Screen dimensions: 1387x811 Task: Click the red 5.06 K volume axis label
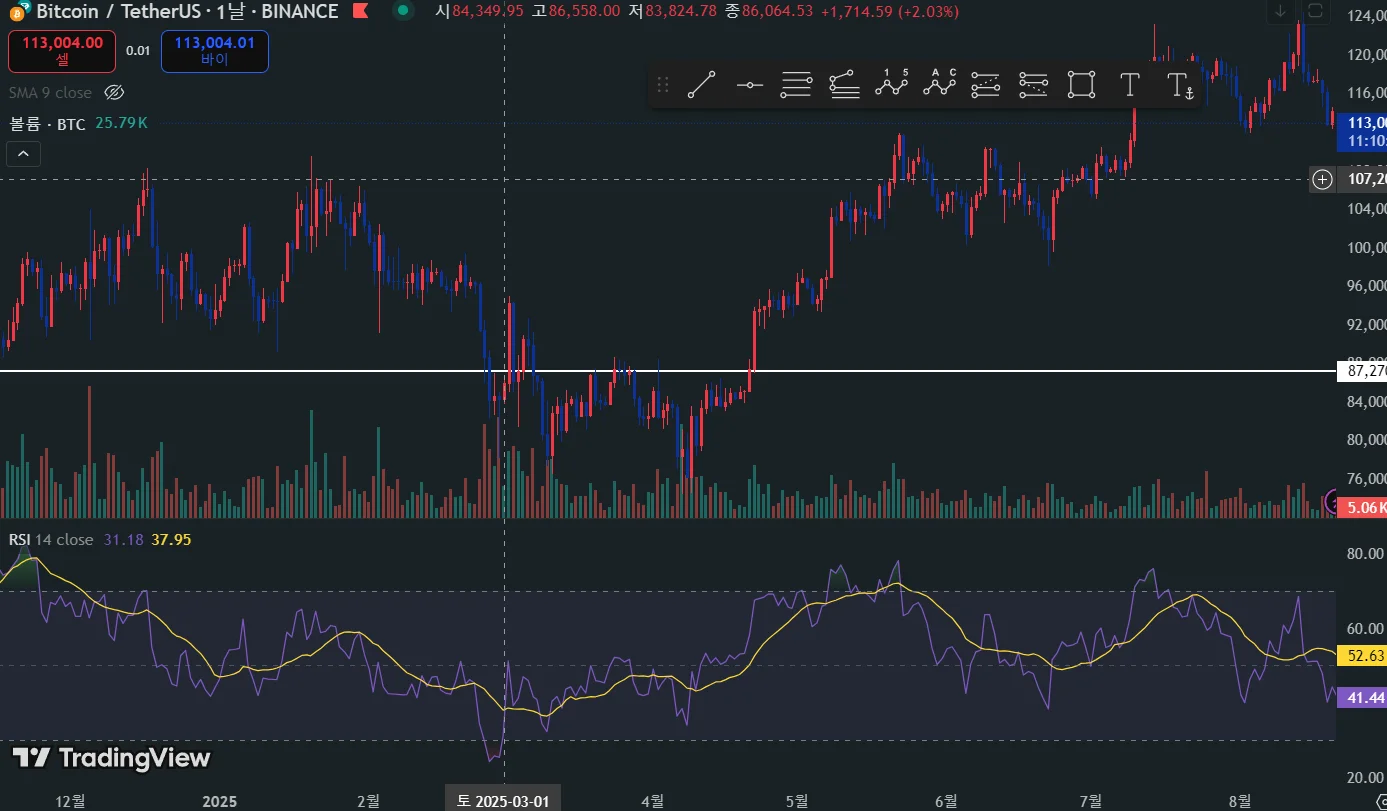coord(1362,507)
